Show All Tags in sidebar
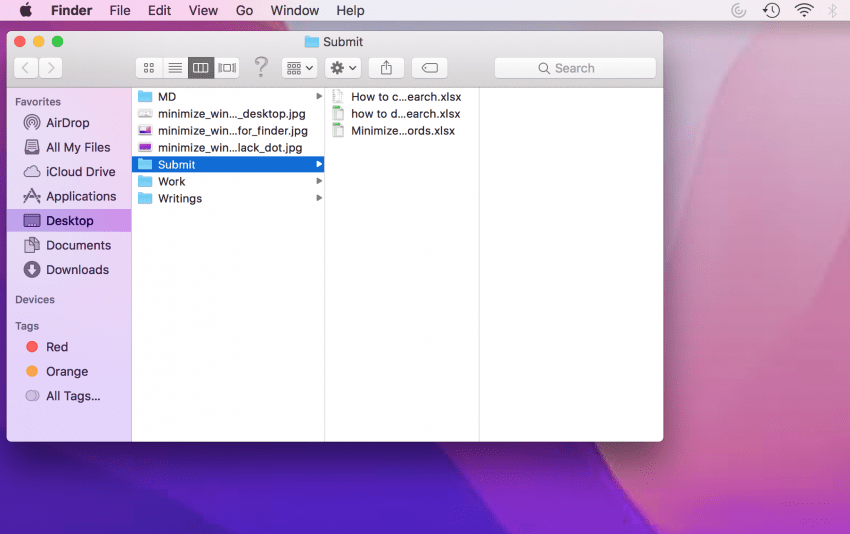Image resolution: width=850 pixels, height=534 pixels. (x=69, y=396)
